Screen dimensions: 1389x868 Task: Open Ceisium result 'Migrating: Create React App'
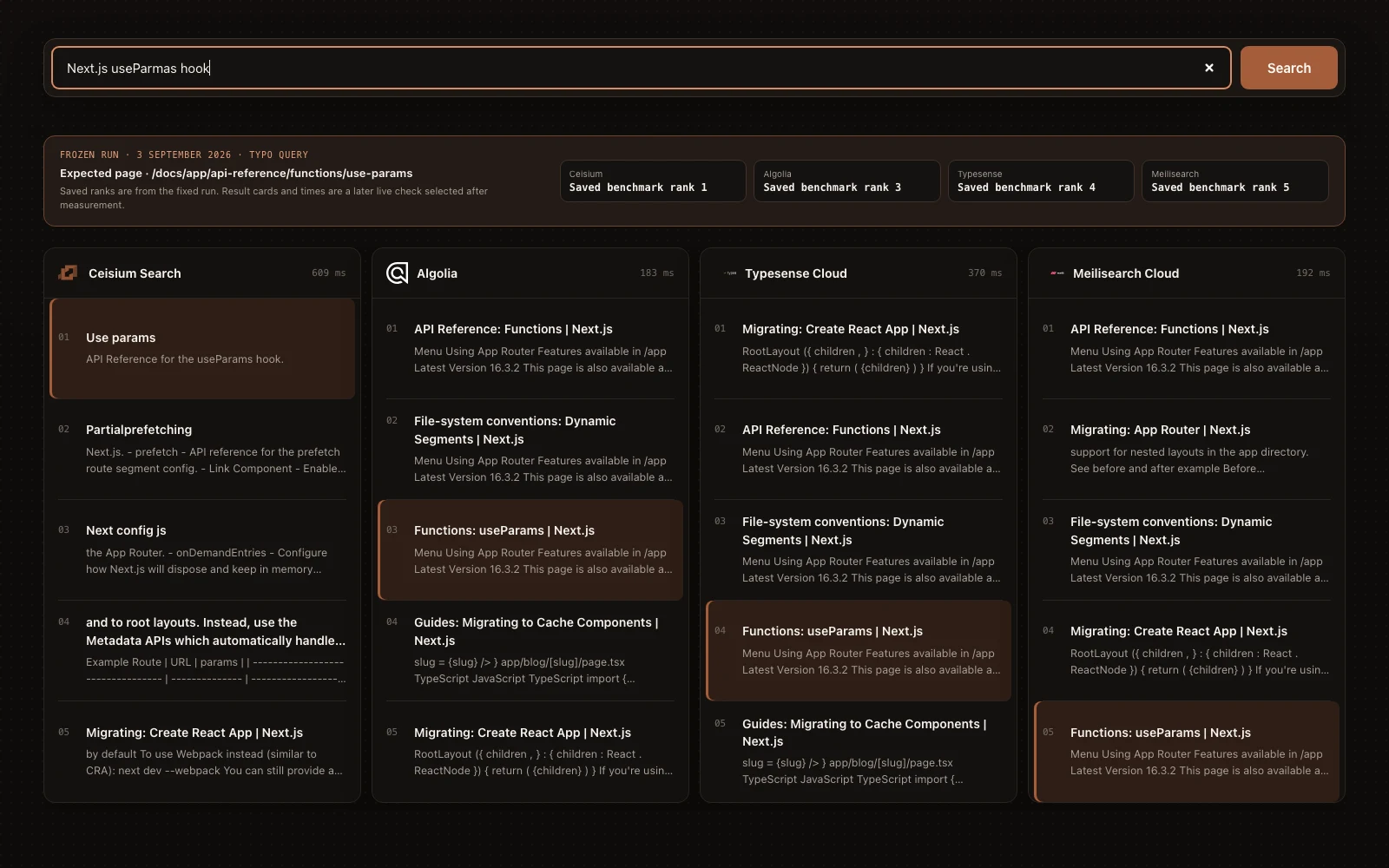(202, 751)
